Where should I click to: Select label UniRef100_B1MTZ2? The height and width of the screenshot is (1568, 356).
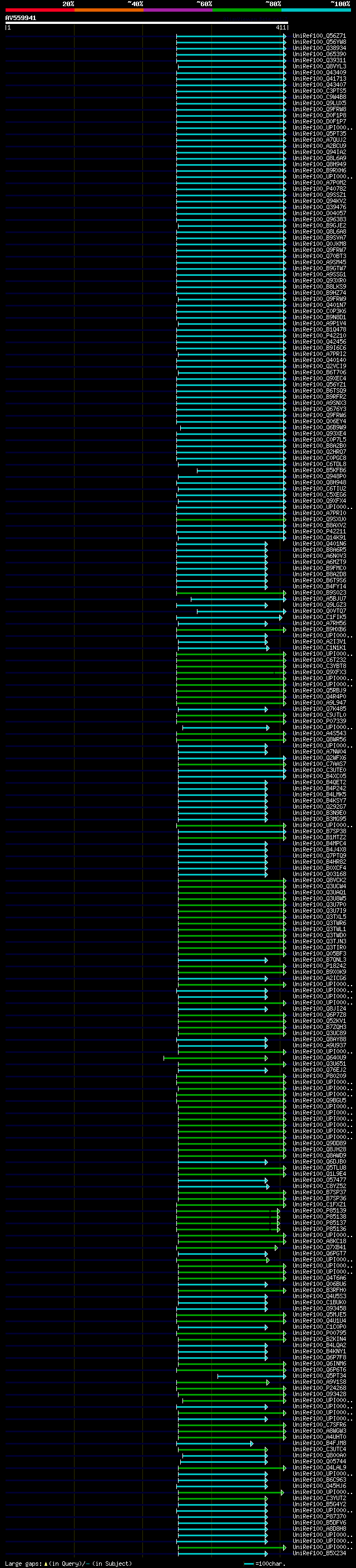pyautogui.click(x=319, y=837)
